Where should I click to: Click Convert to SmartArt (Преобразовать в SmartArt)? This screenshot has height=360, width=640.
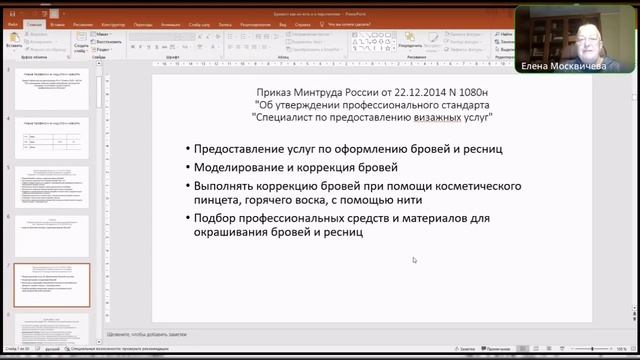313,49
